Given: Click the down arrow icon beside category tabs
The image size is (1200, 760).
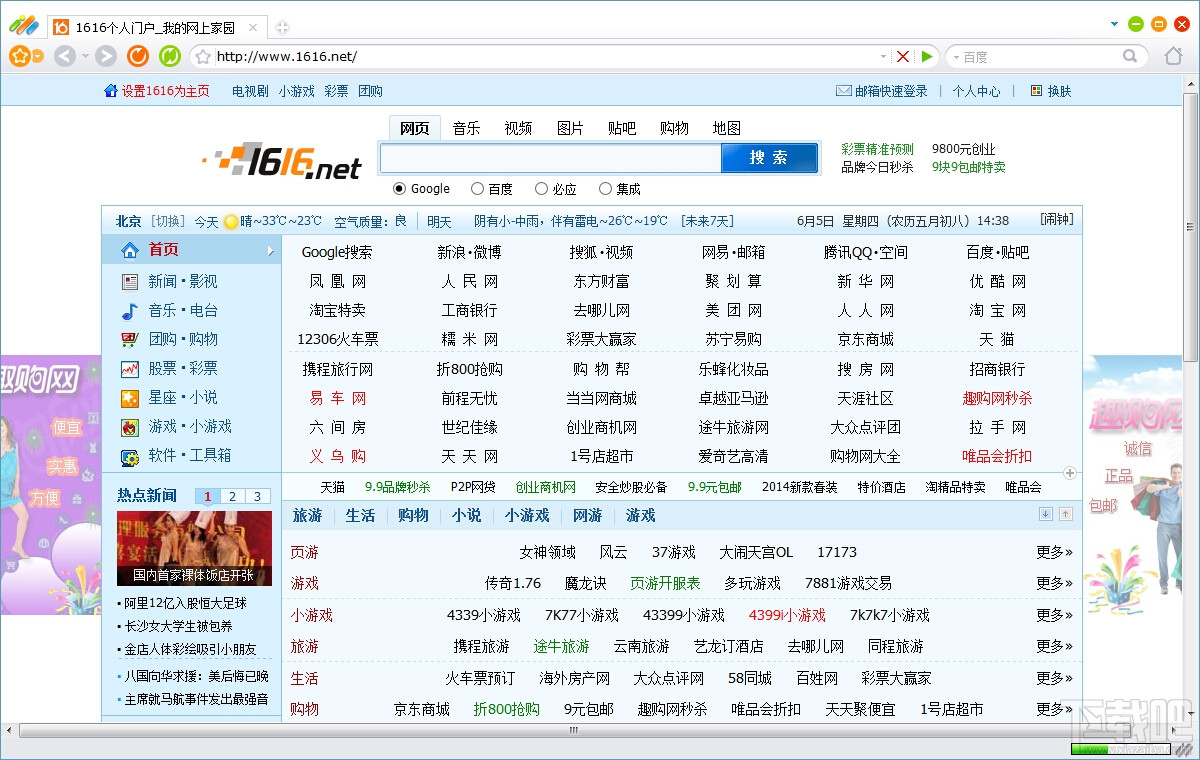Looking at the screenshot, I should point(1046,514).
